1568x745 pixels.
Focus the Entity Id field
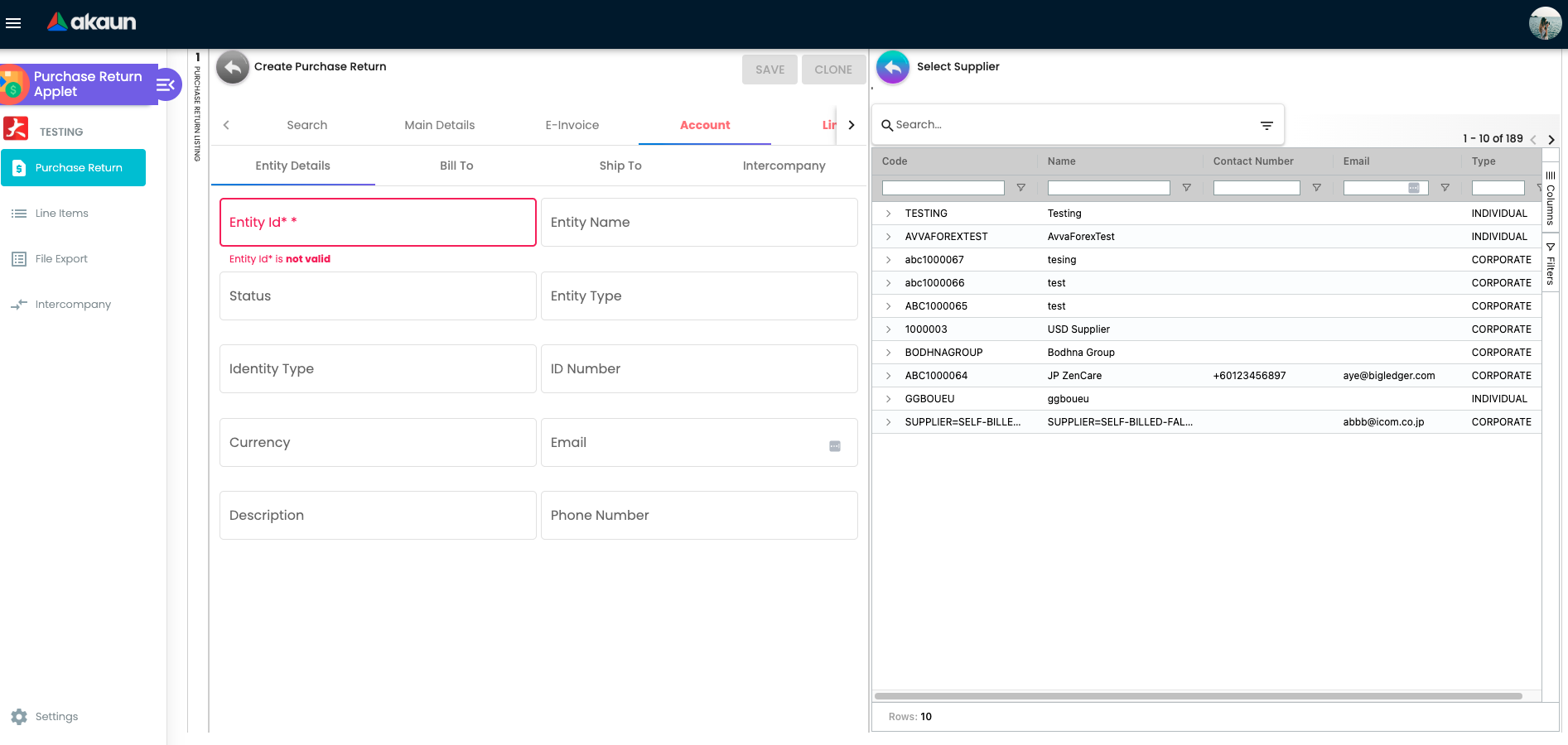378,222
